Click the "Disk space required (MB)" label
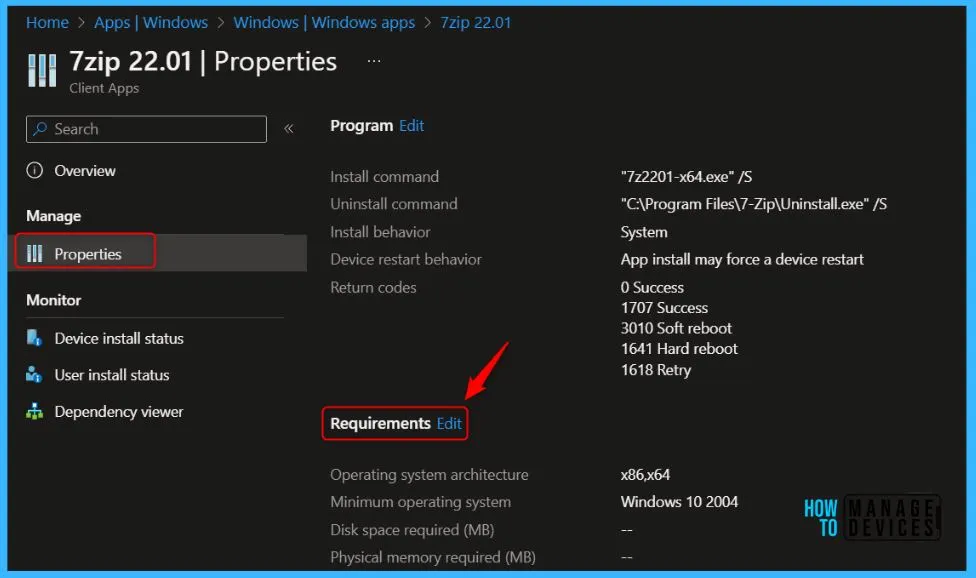Image resolution: width=976 pixels, height=578 pixels. click(x=412, y=530)
